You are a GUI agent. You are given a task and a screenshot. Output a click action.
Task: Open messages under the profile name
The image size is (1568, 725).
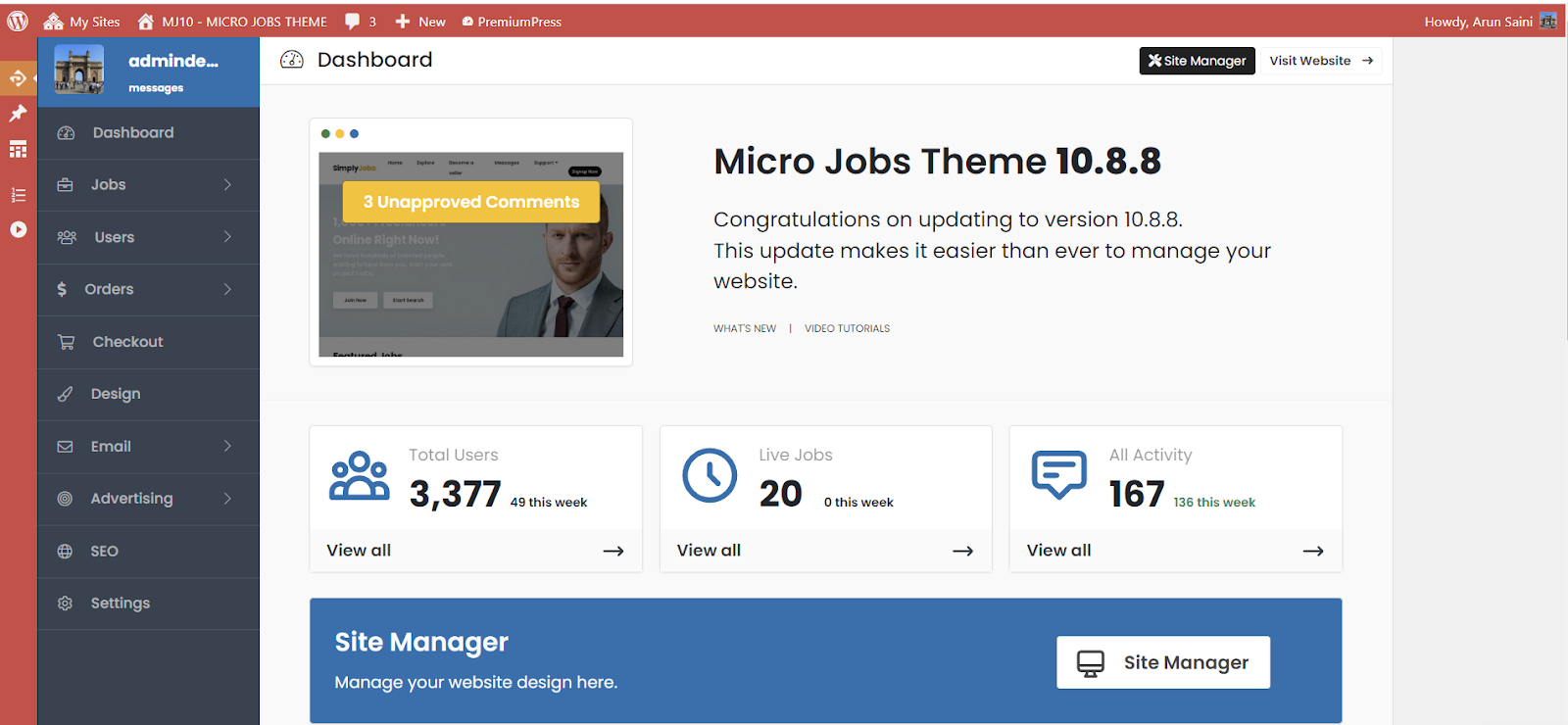pos(156,88)
